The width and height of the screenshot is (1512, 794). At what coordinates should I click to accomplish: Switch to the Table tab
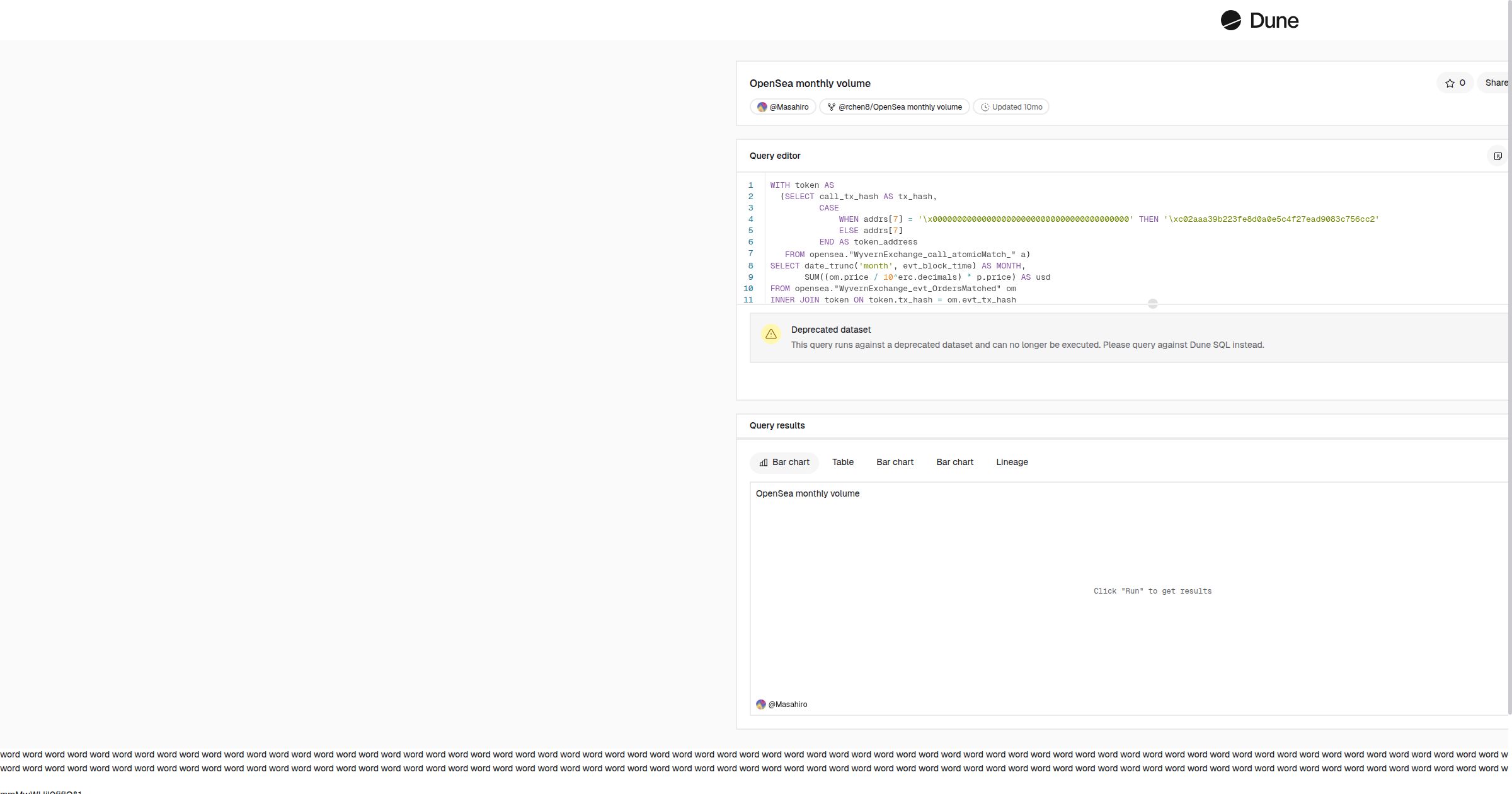(x=842, y=462)
